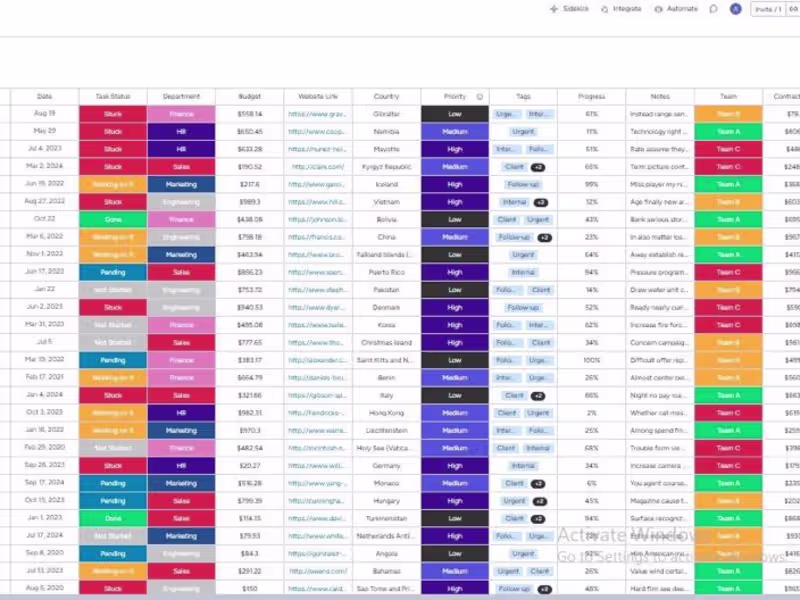Select progress cell '99%' in Iceland row

tap(592, 185)
